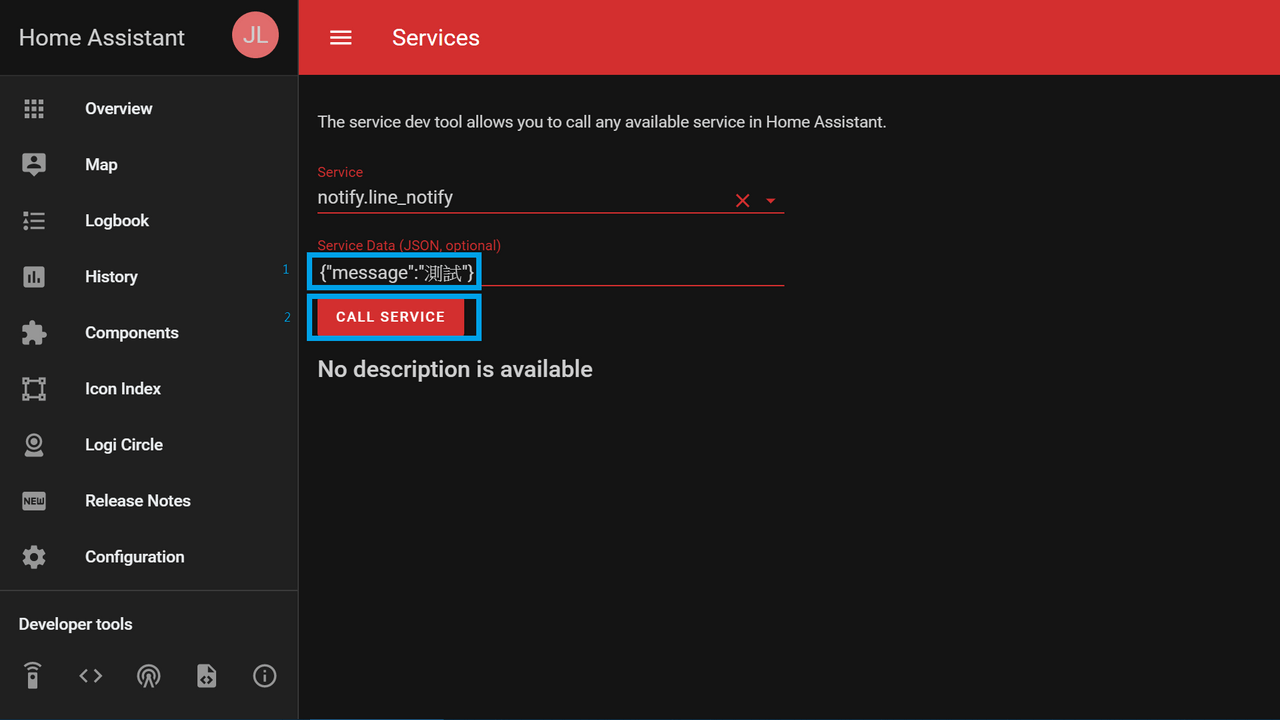The width and height of the screenshot is (1280, 720).
Task: Open Services developer tool remote icon
Action: tap(33, 676)
